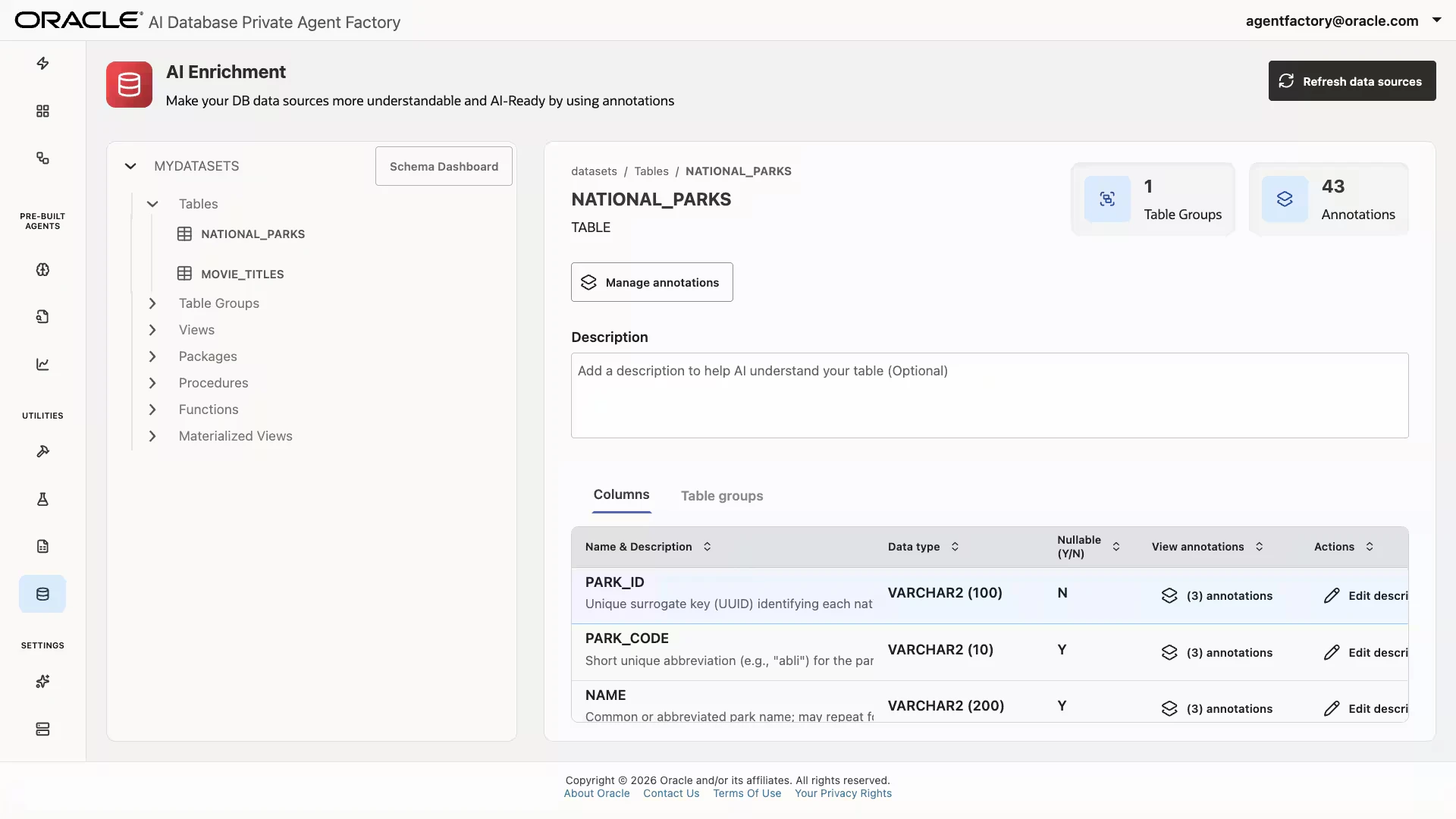The image size is (1456, 819).
Task: Sort by the Data type column
Action: pyautogui.click(x=955, y=547)
